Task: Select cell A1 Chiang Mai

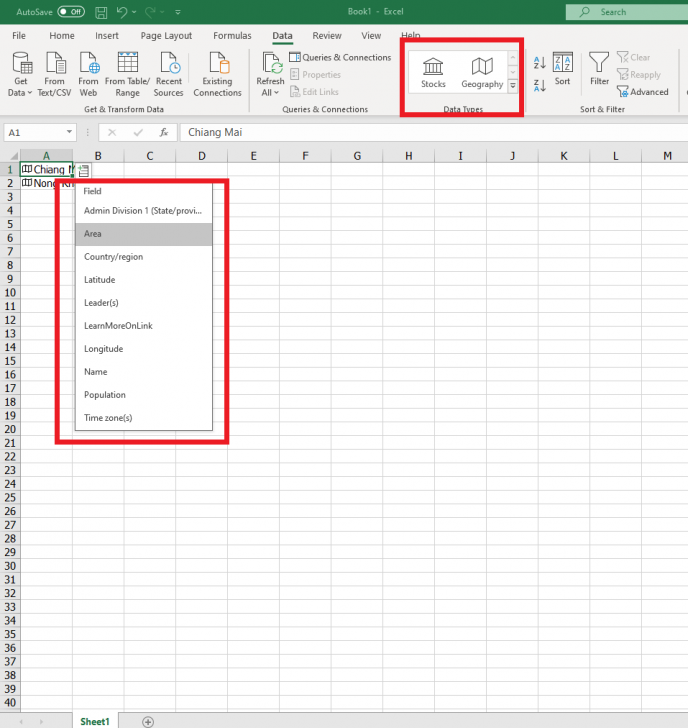Action: tap(46, 169)
